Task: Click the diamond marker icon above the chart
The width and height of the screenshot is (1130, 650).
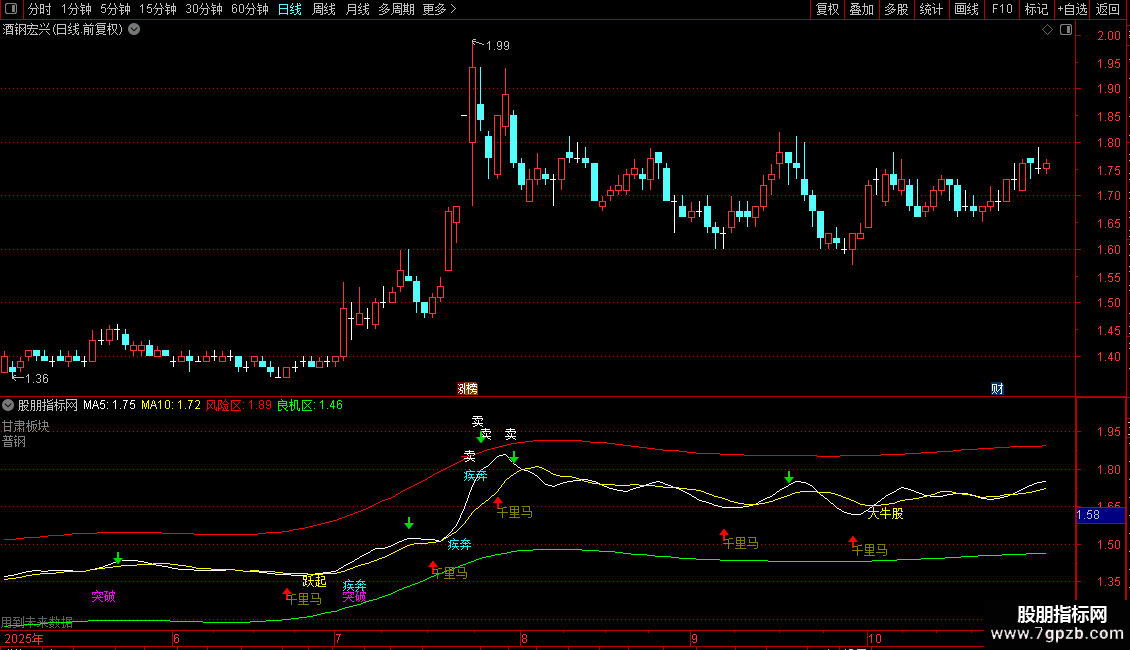Action: point(1048,30)
